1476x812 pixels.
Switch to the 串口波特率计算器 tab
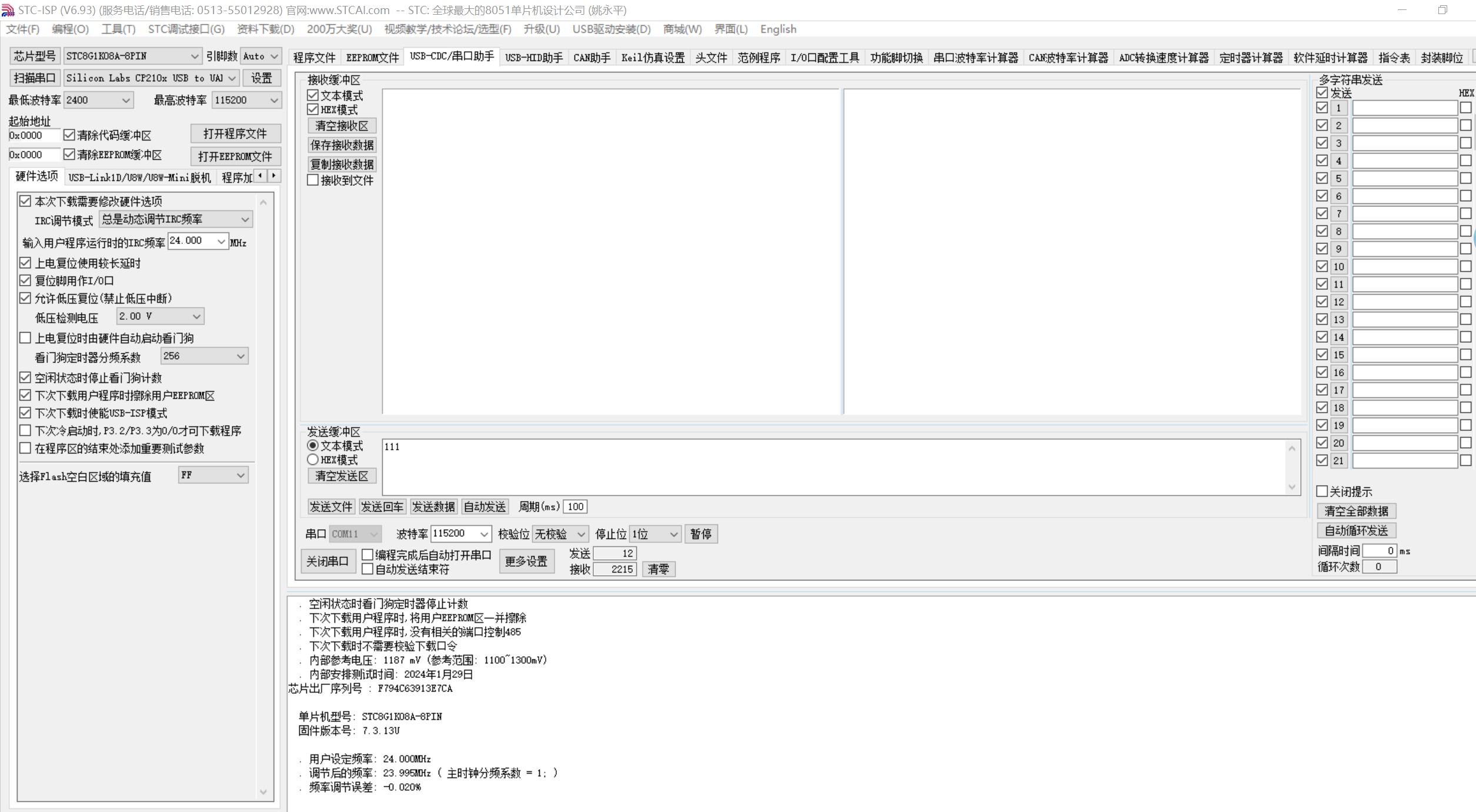tap(975, 58)
